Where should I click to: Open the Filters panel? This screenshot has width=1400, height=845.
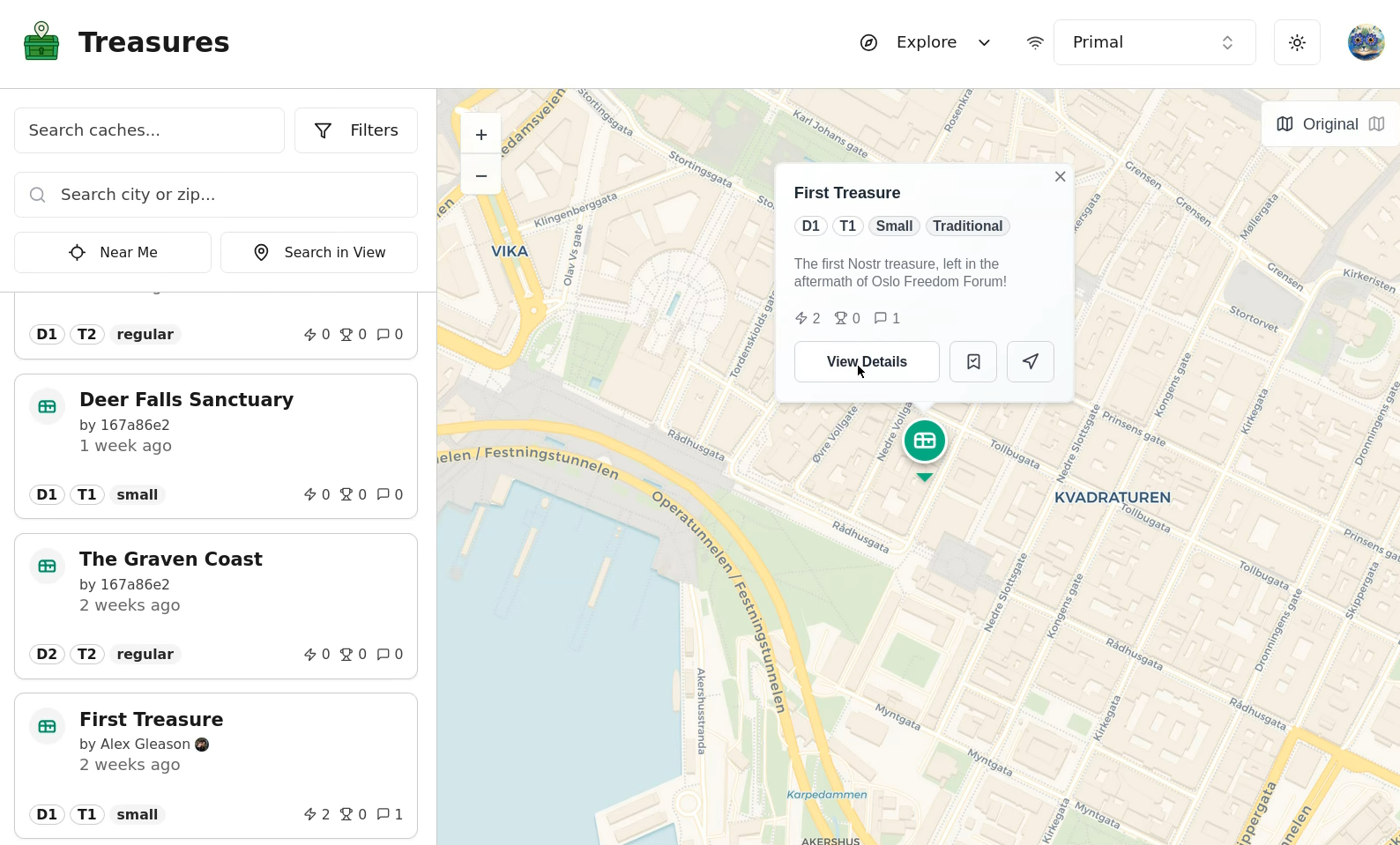(356, 130)
